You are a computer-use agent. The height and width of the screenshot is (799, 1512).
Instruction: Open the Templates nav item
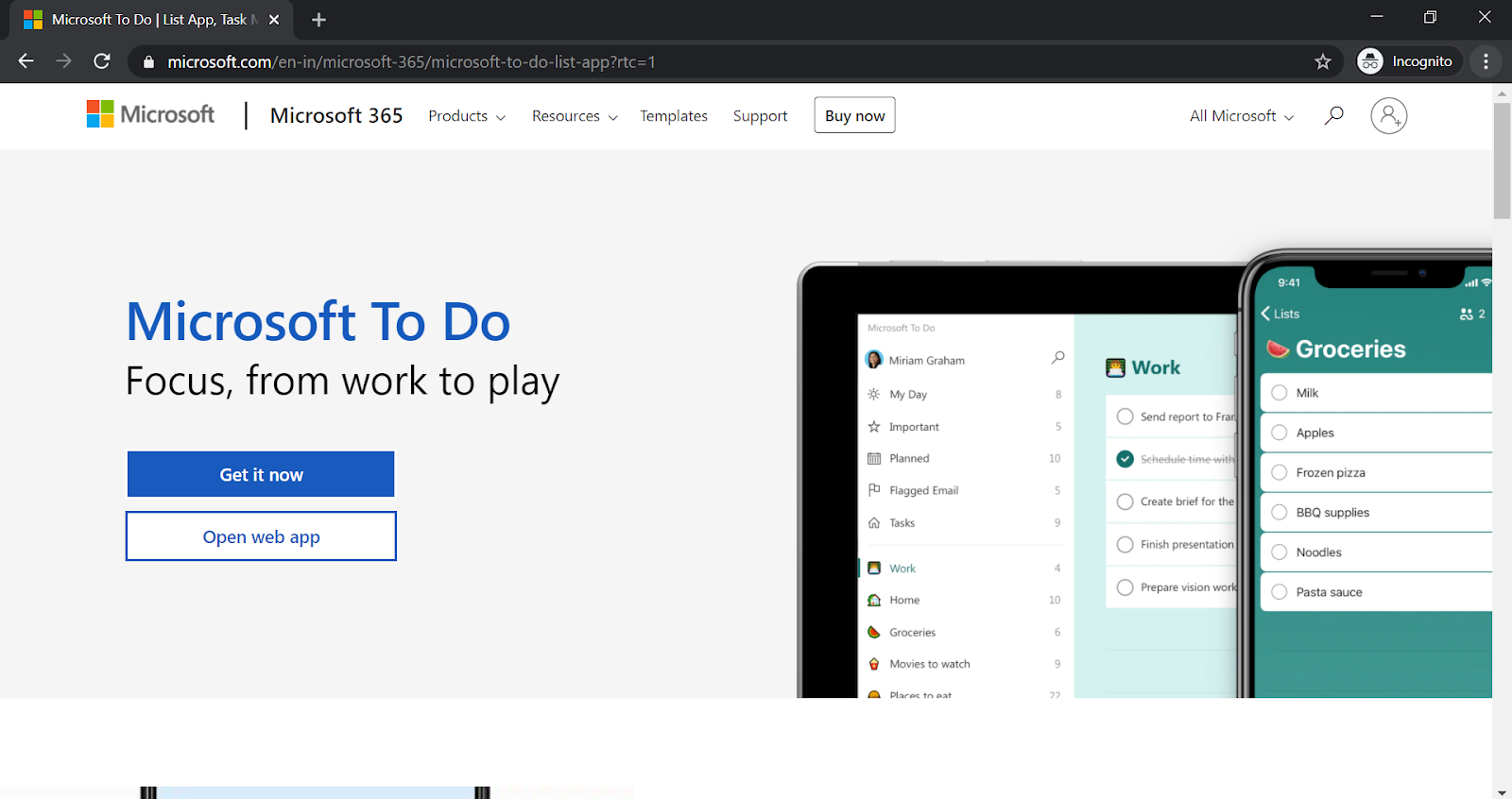tap(674, 116)
